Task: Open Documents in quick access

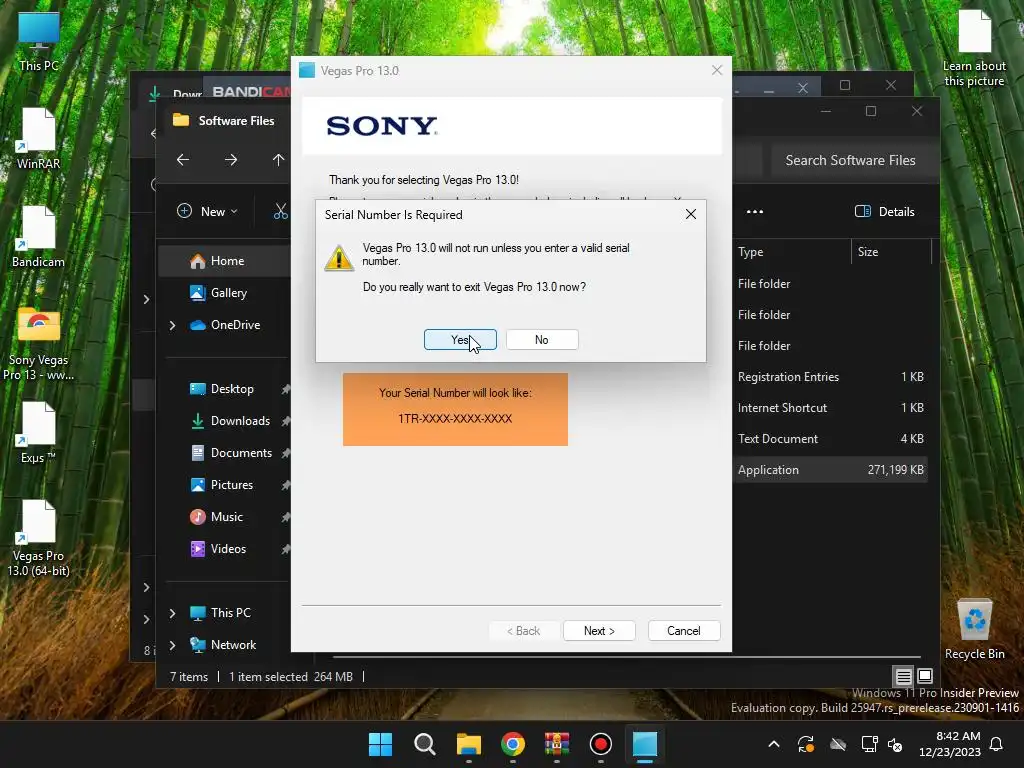Action: click(x=232, y=453)
